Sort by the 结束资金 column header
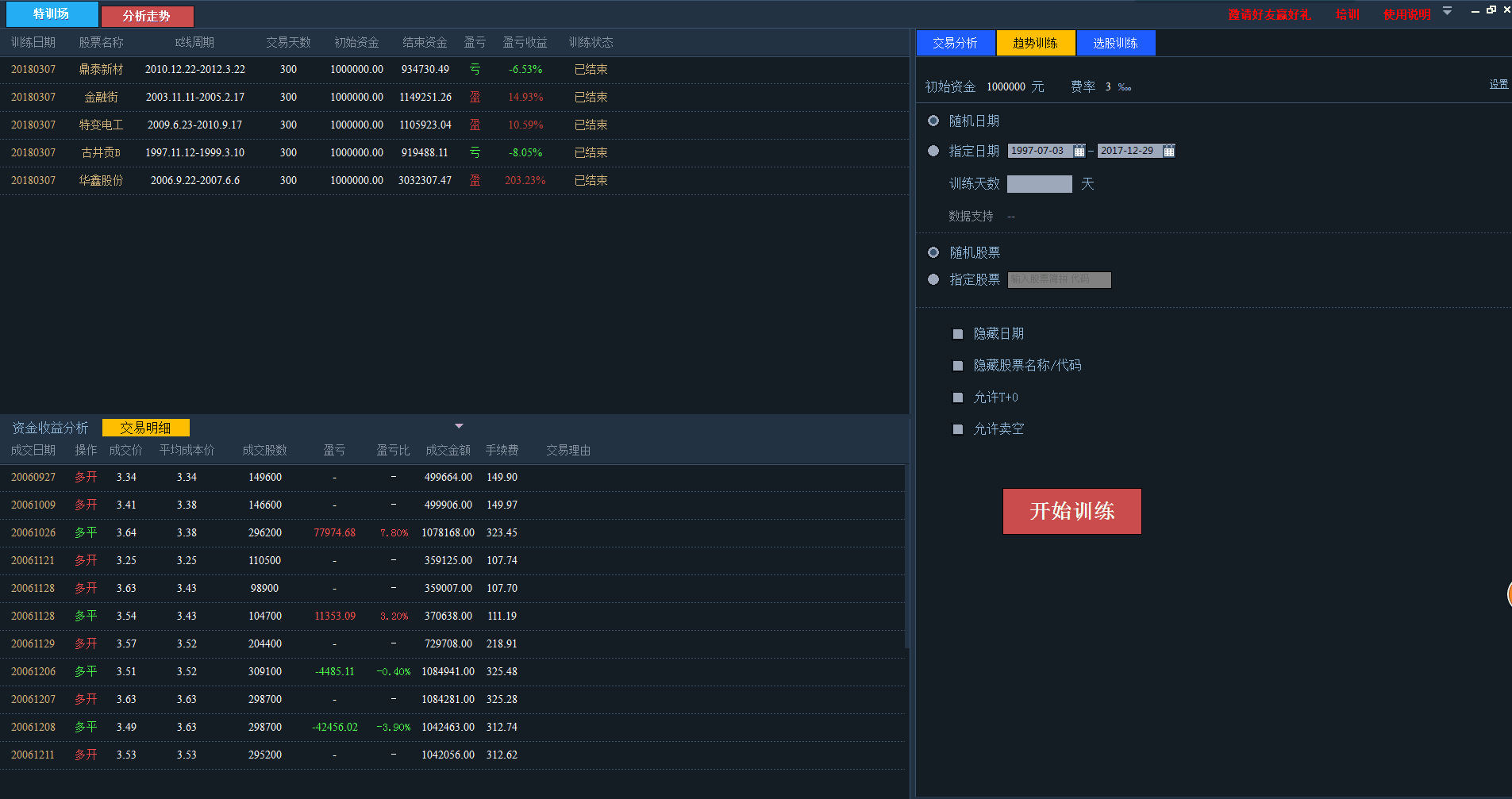This screenshot has width=1512, height=799. pyautogui.click(x=425, y=42)
